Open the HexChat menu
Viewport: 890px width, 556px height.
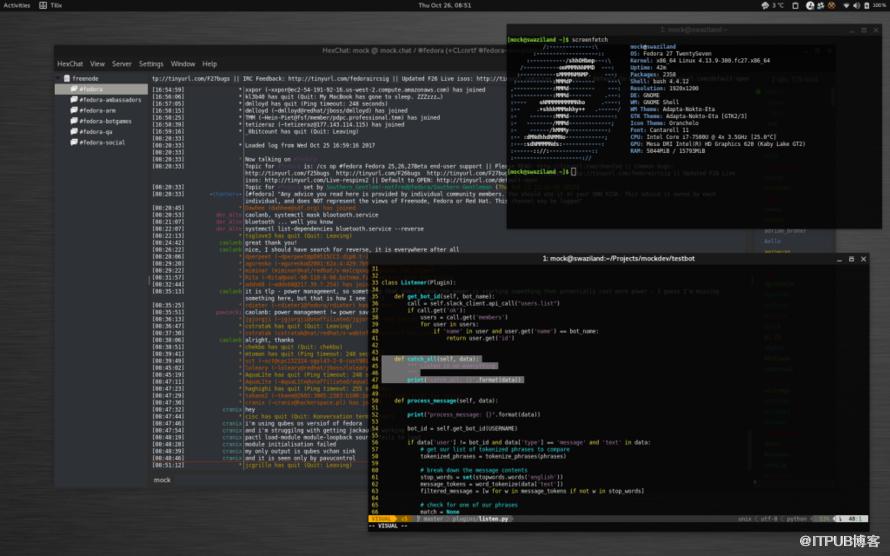coord(70,64)
